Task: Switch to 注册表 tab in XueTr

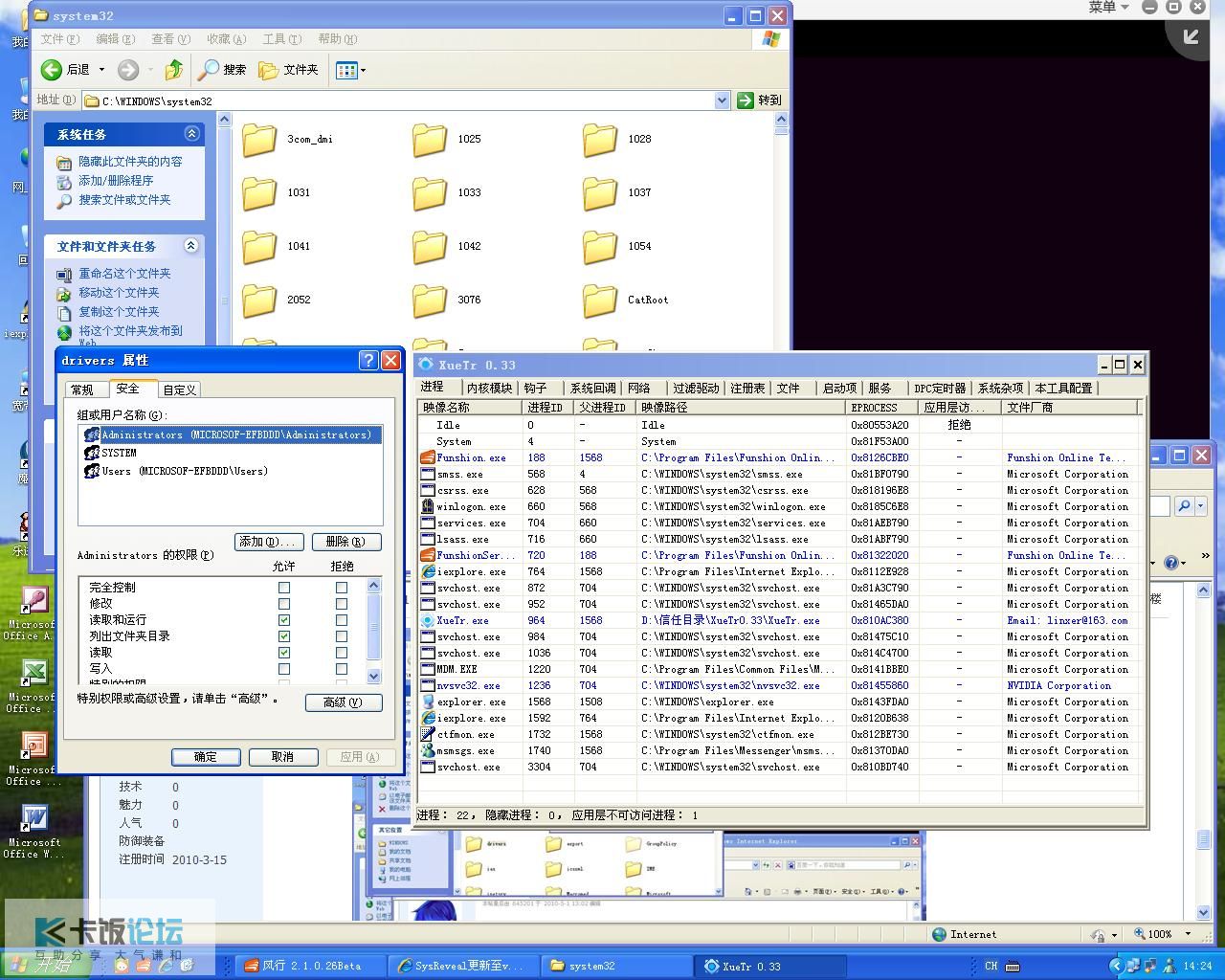Action: click(747, 388)
